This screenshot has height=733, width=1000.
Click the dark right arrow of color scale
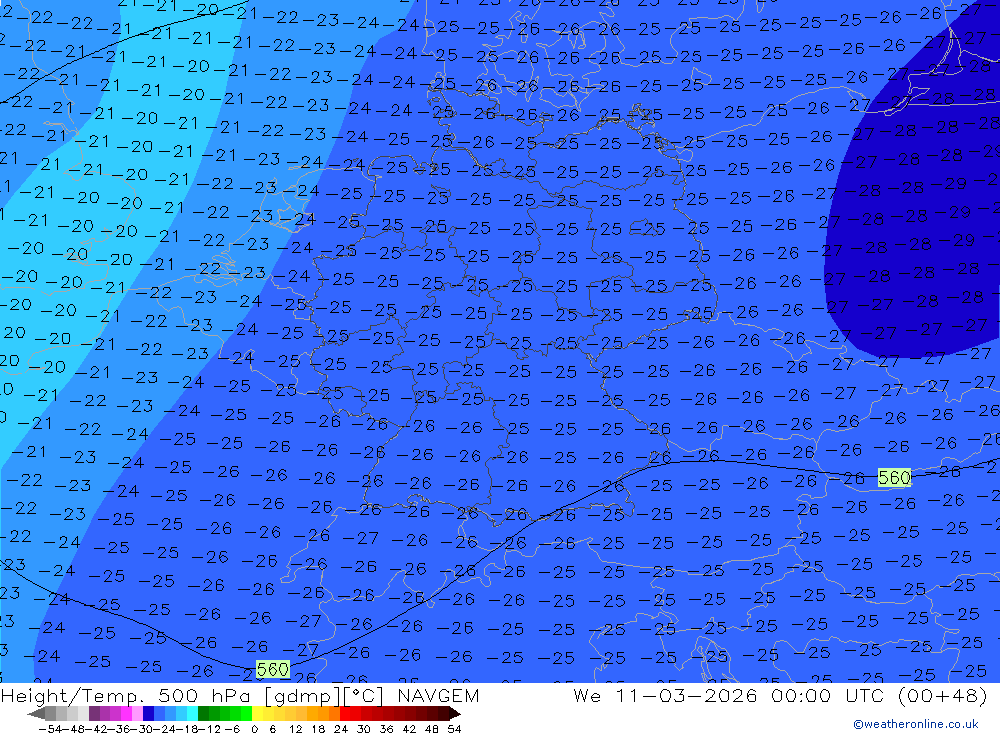coord(455,714)
